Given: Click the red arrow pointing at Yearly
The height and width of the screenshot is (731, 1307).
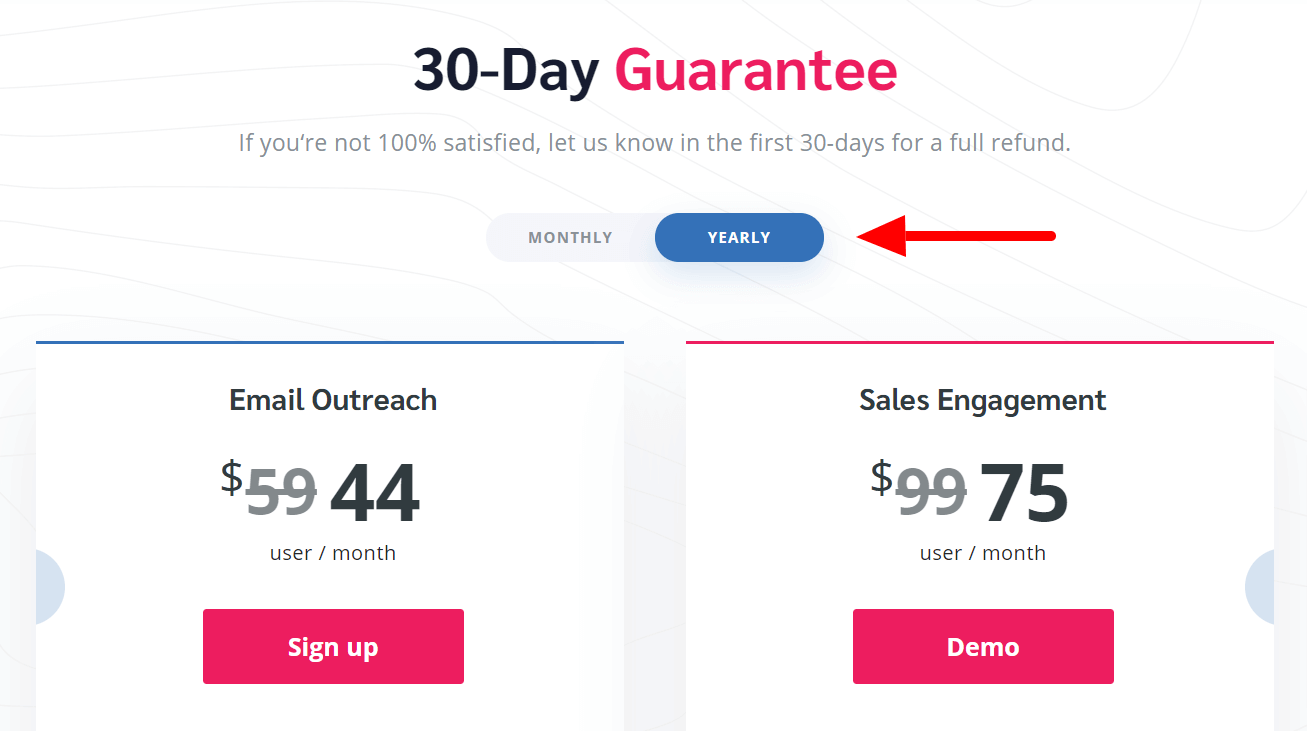Looking at the screenshot, I should pyautogui.click(x=955, y=236).
